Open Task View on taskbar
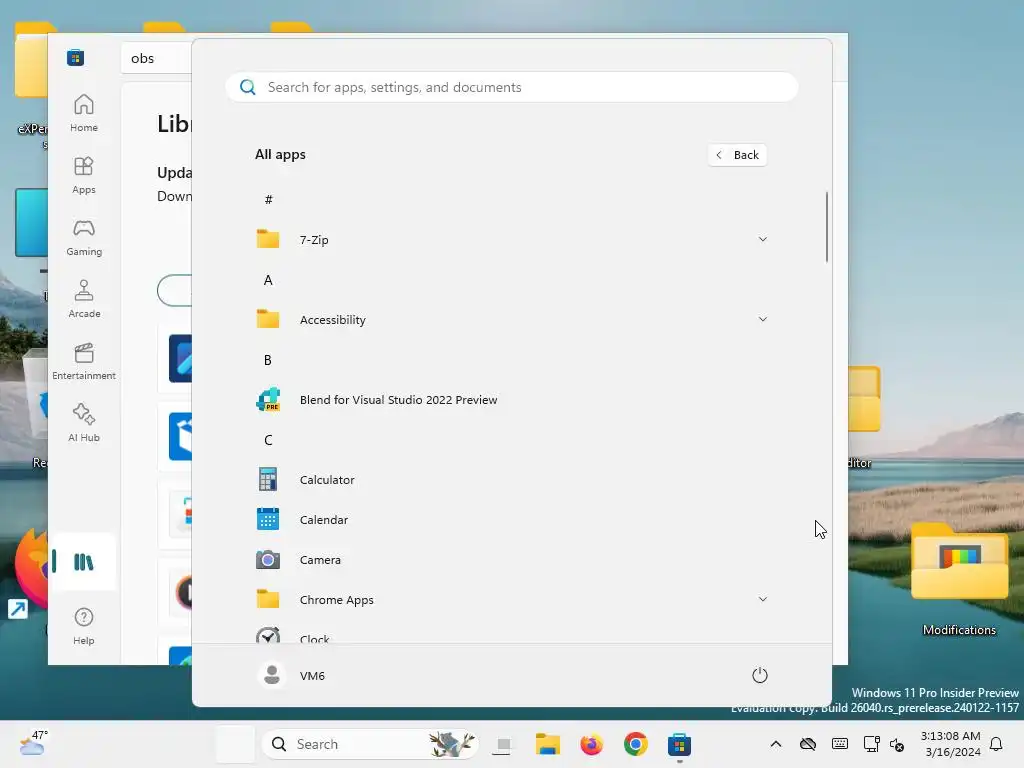 click(503, 744)
